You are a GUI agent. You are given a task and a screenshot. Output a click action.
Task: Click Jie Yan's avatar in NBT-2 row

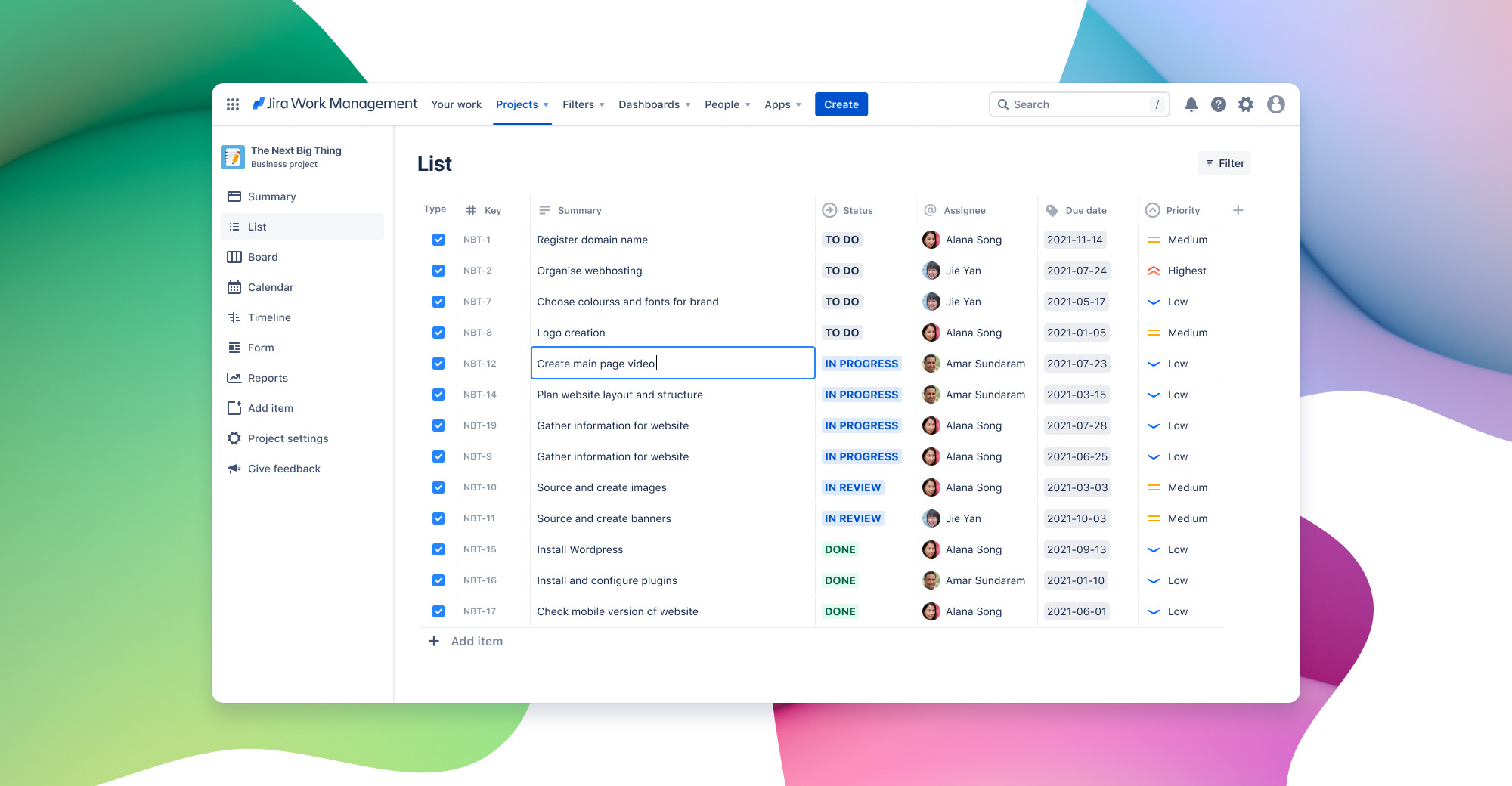tap(931, 271)
